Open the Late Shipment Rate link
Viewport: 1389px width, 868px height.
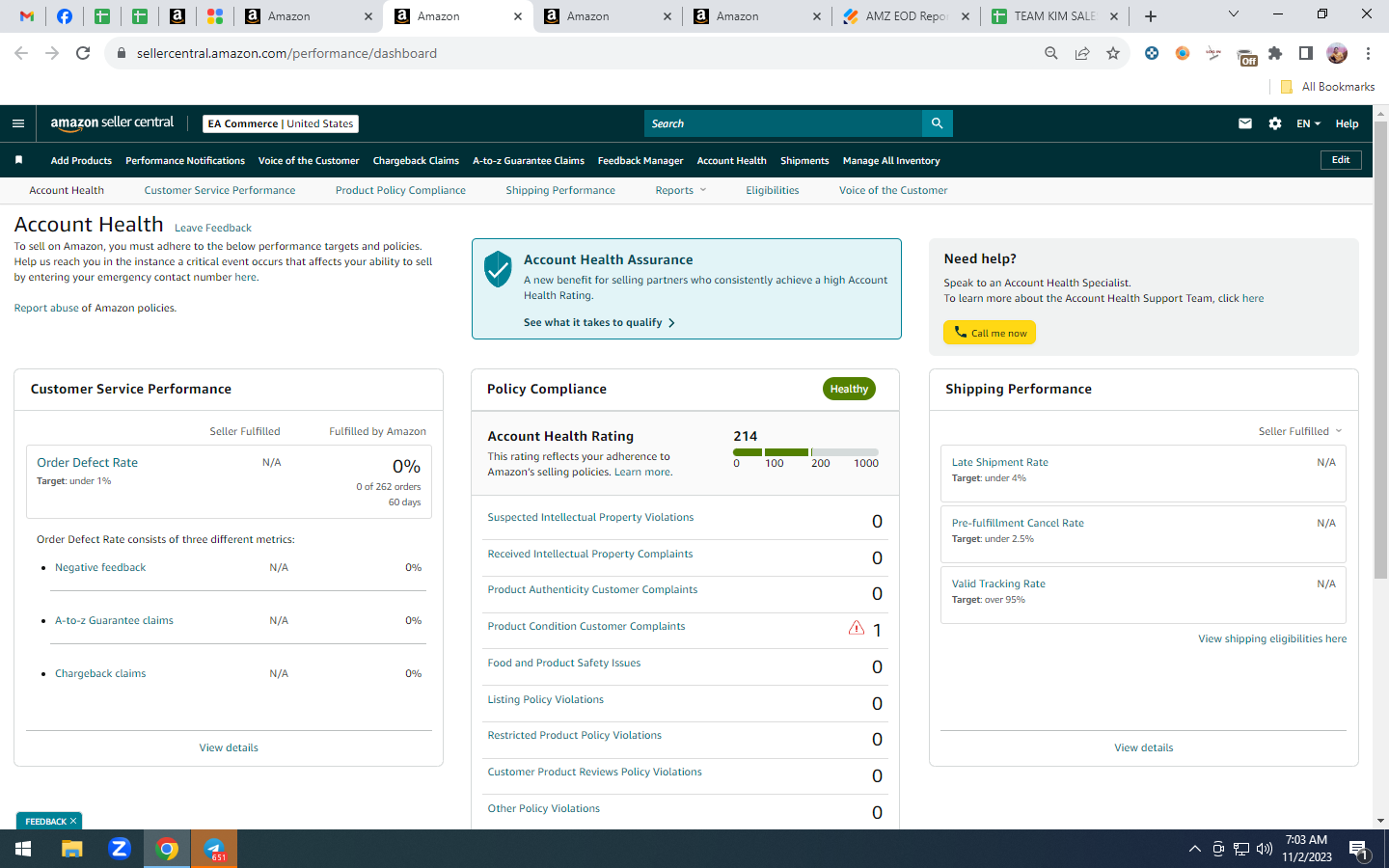999,462
